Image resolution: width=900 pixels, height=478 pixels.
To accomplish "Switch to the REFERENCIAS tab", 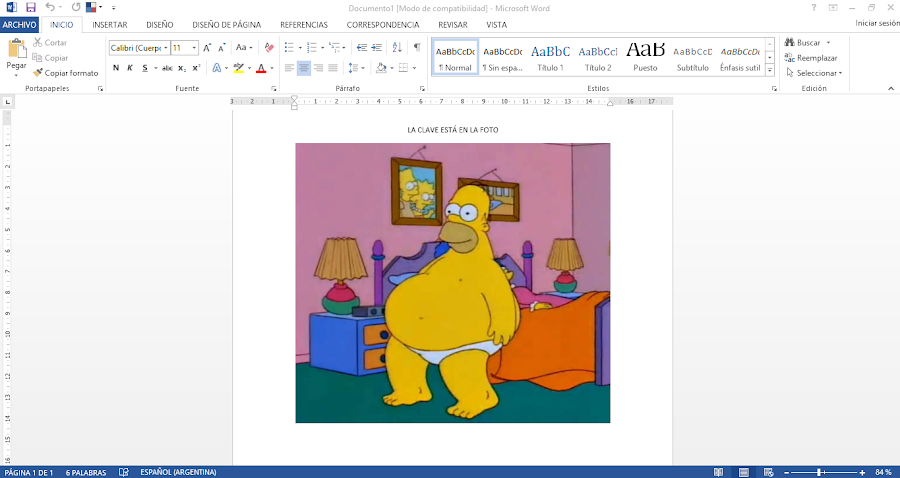I will coord(304,25).
